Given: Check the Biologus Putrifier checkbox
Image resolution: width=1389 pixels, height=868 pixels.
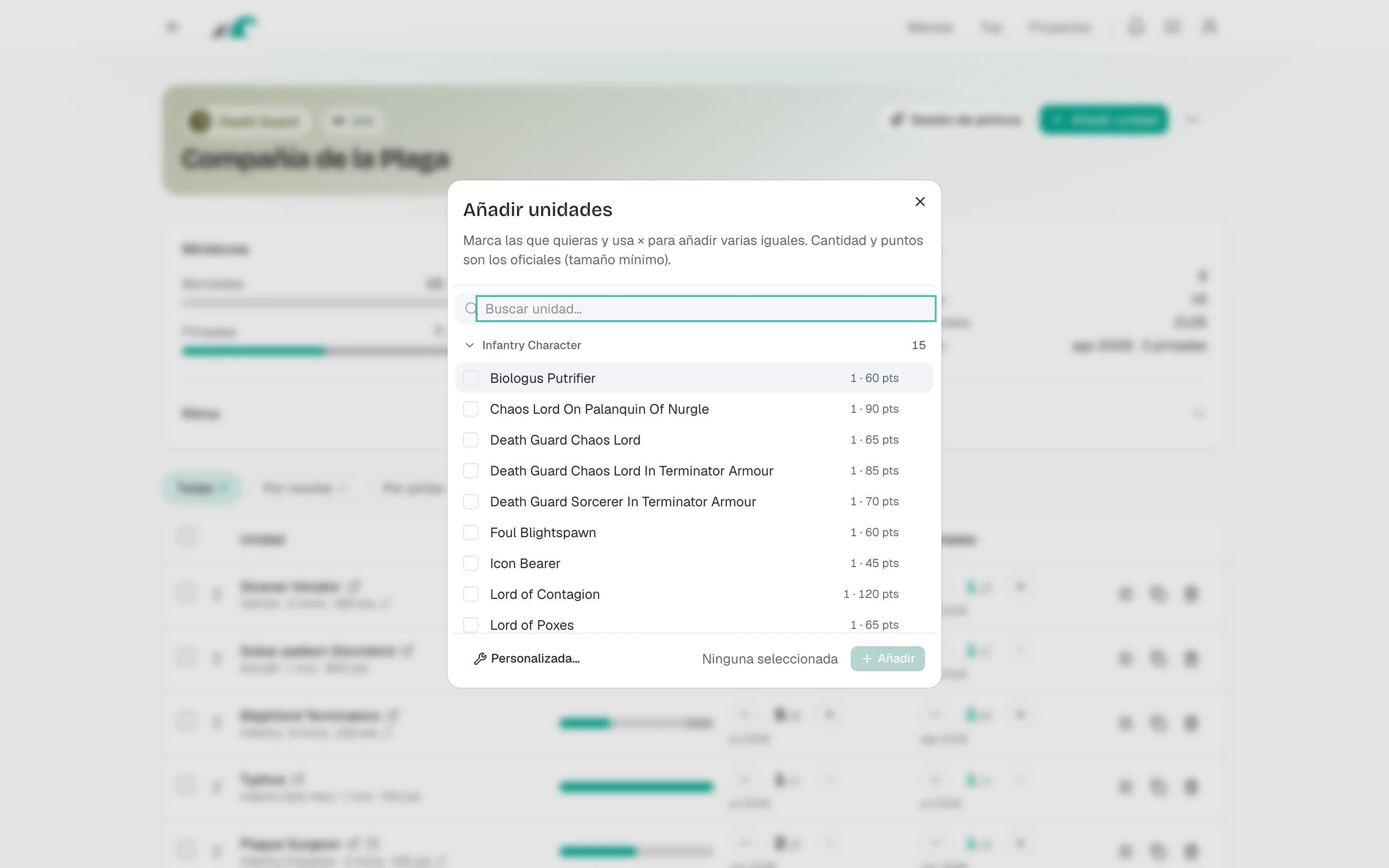Looking at the screenshot, I should tap(471, 379).
